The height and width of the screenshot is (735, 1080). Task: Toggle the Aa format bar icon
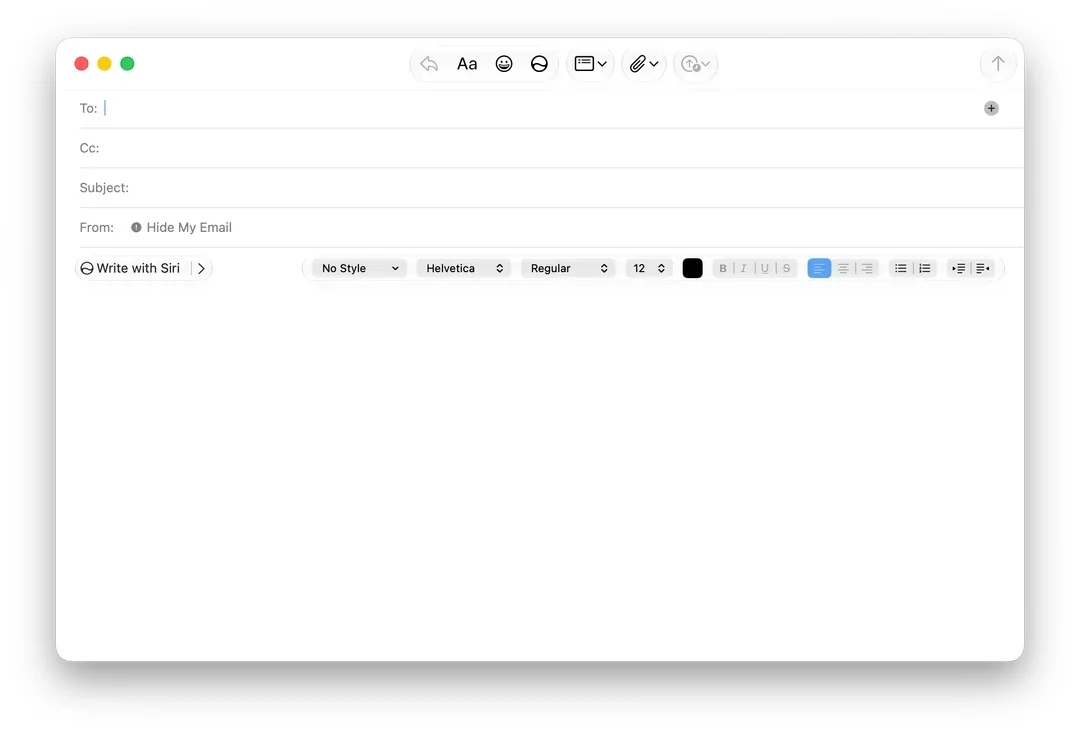click(x=467, y=64)
